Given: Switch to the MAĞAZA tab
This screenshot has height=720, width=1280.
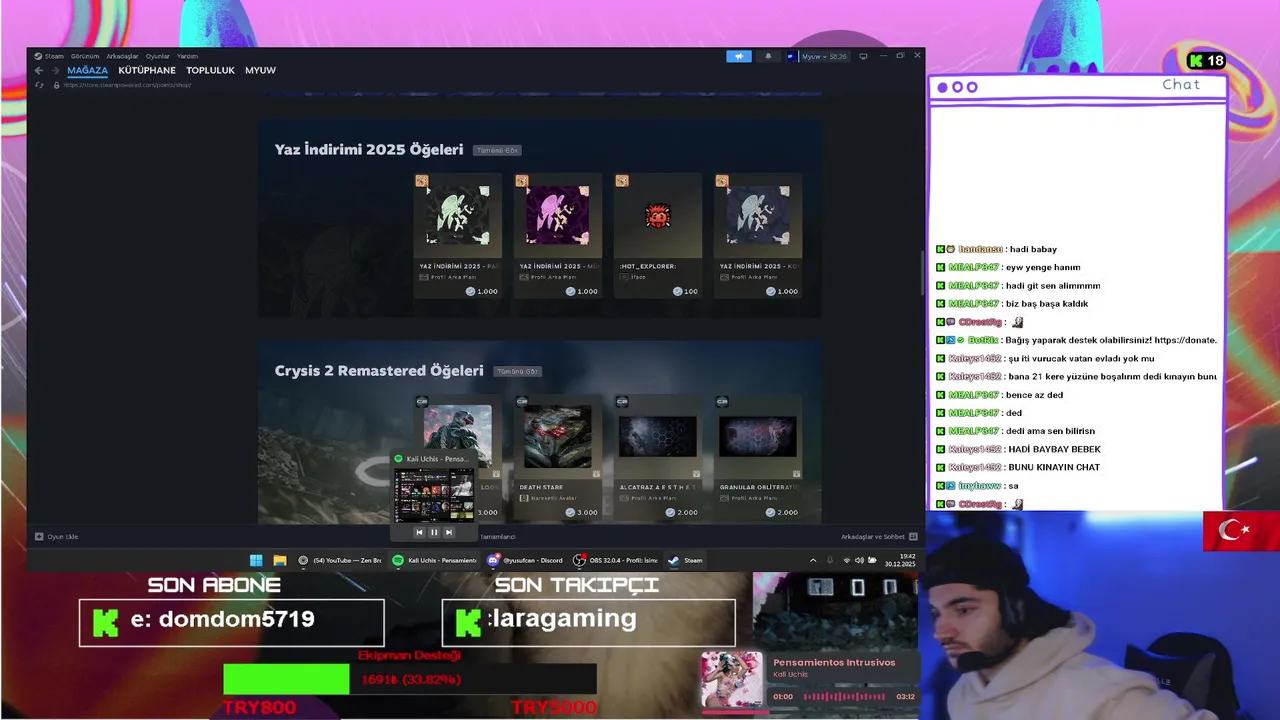Looking at the screenshot, I should point(87,70).
